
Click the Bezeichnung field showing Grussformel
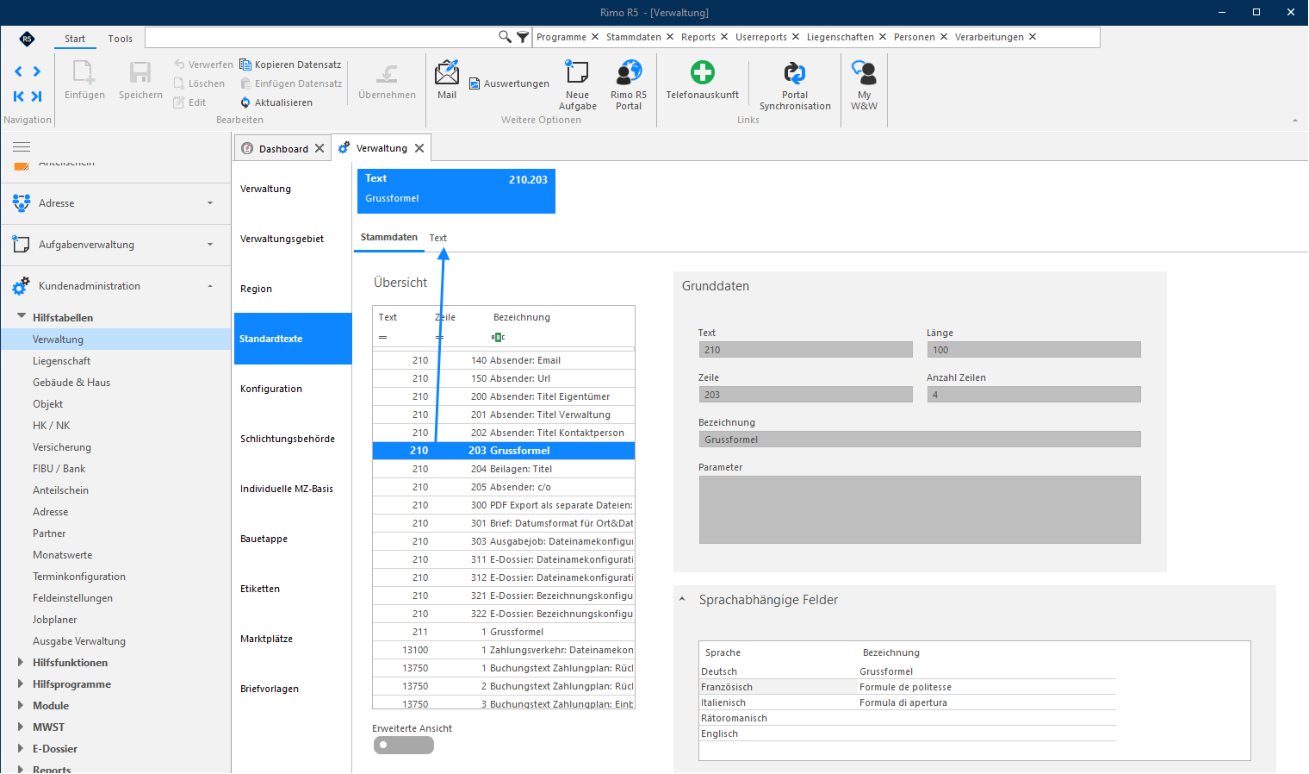[x=919, y=439]
